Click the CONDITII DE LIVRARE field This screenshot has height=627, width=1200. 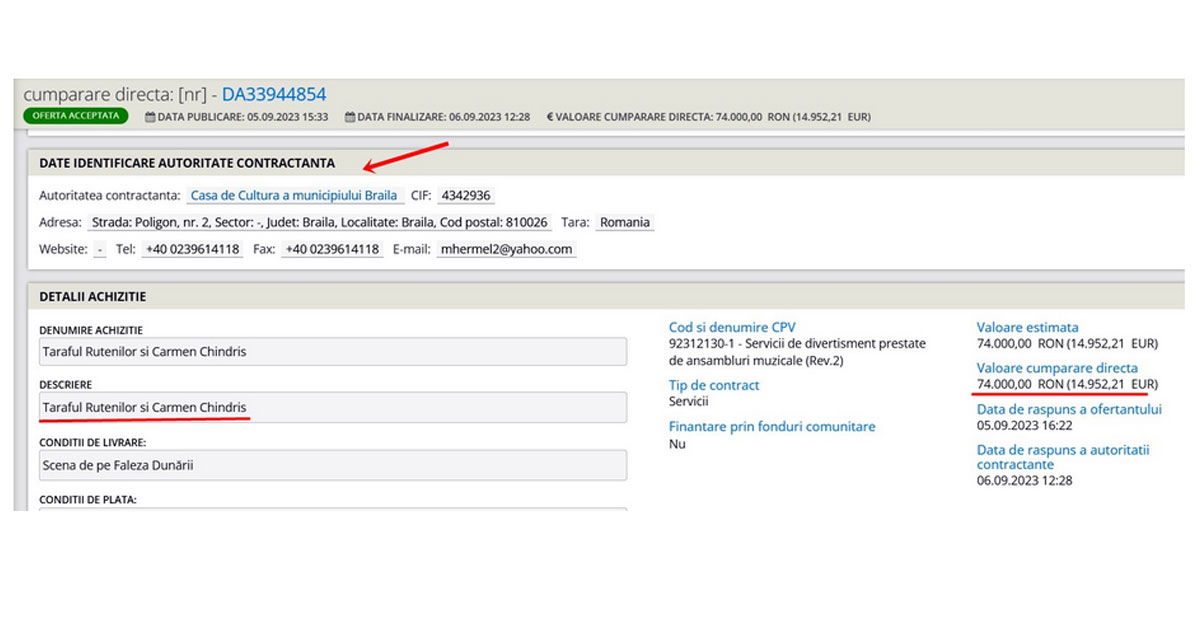click(x=333, y=465)
